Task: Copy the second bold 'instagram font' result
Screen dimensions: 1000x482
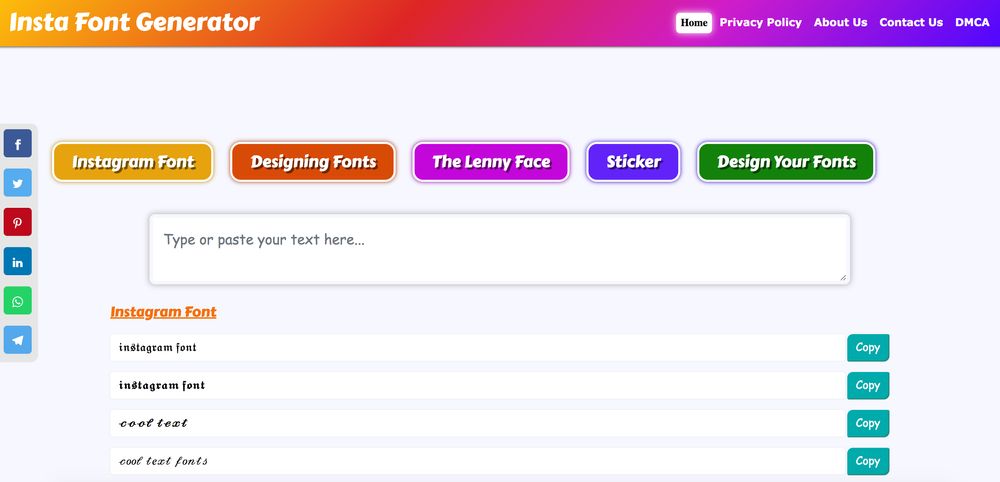Action: point(868,386)
